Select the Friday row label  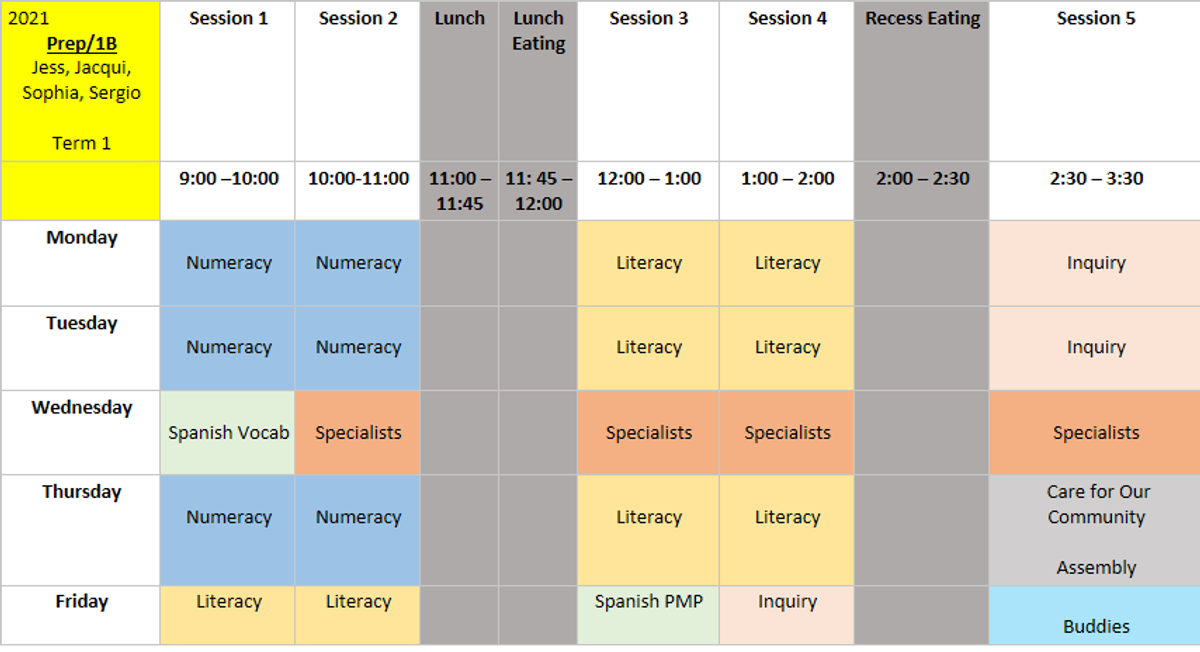point(80,615)
